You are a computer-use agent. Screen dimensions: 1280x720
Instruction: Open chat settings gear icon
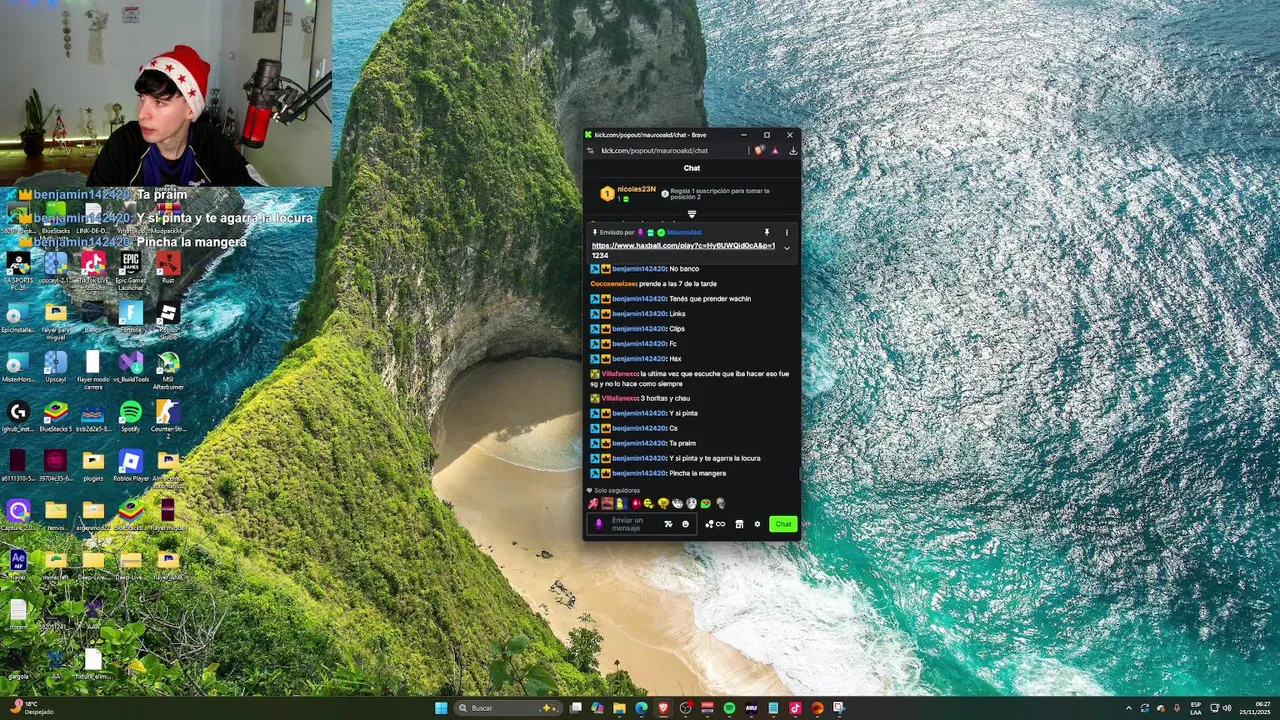(x=757, y=524)
